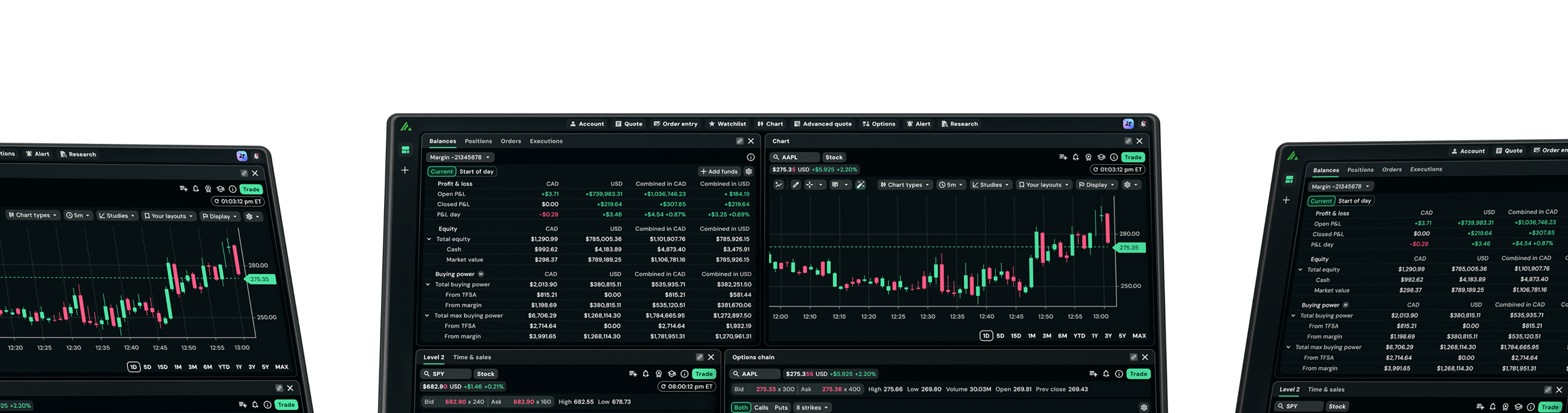Viewport: 1568px width, 413px height.
Task: Open 8 strikes dropdown in Options chain
Action: tap(812, 408)
